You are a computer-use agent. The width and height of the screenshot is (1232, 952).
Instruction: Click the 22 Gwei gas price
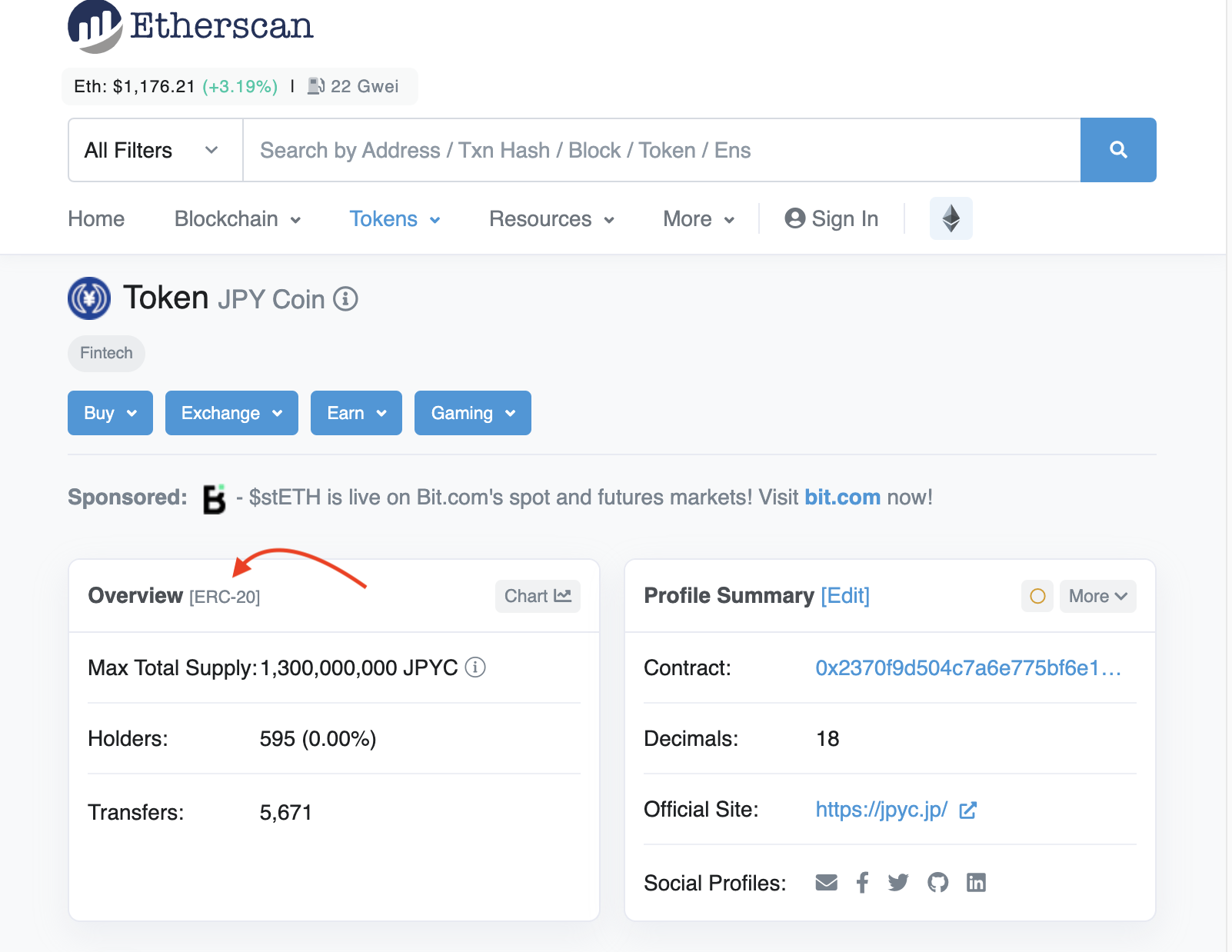click(x=365, y=86)
